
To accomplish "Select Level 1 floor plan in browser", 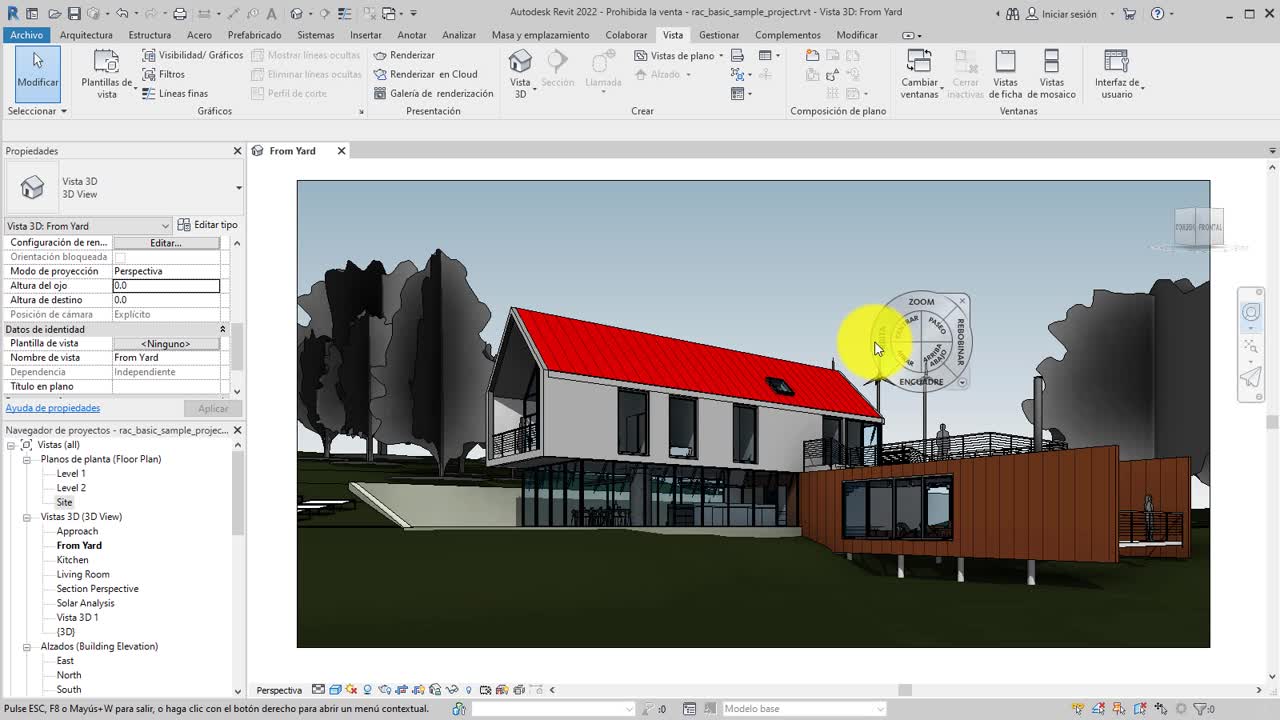I will 71,474.
